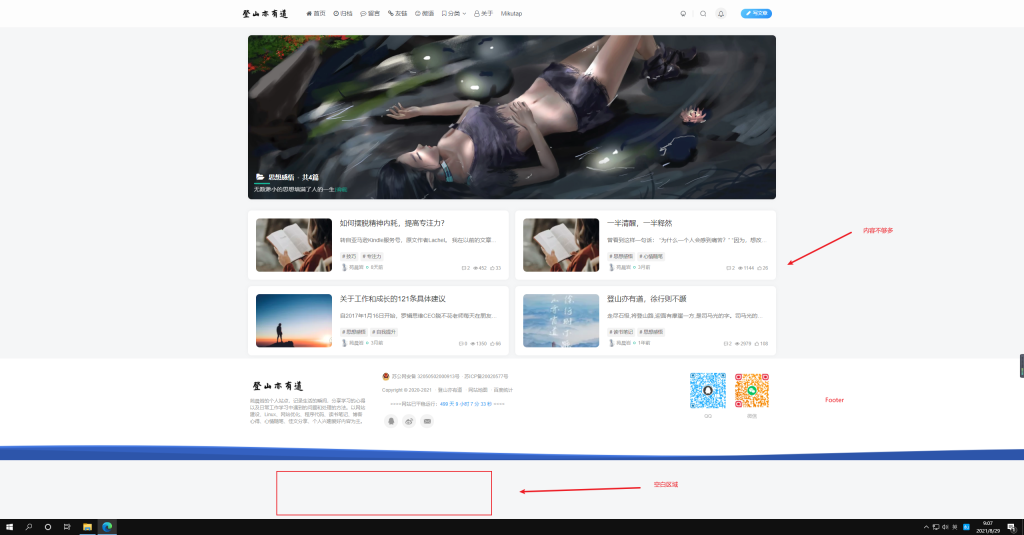Click the like icon showing 108

point(758,343)
